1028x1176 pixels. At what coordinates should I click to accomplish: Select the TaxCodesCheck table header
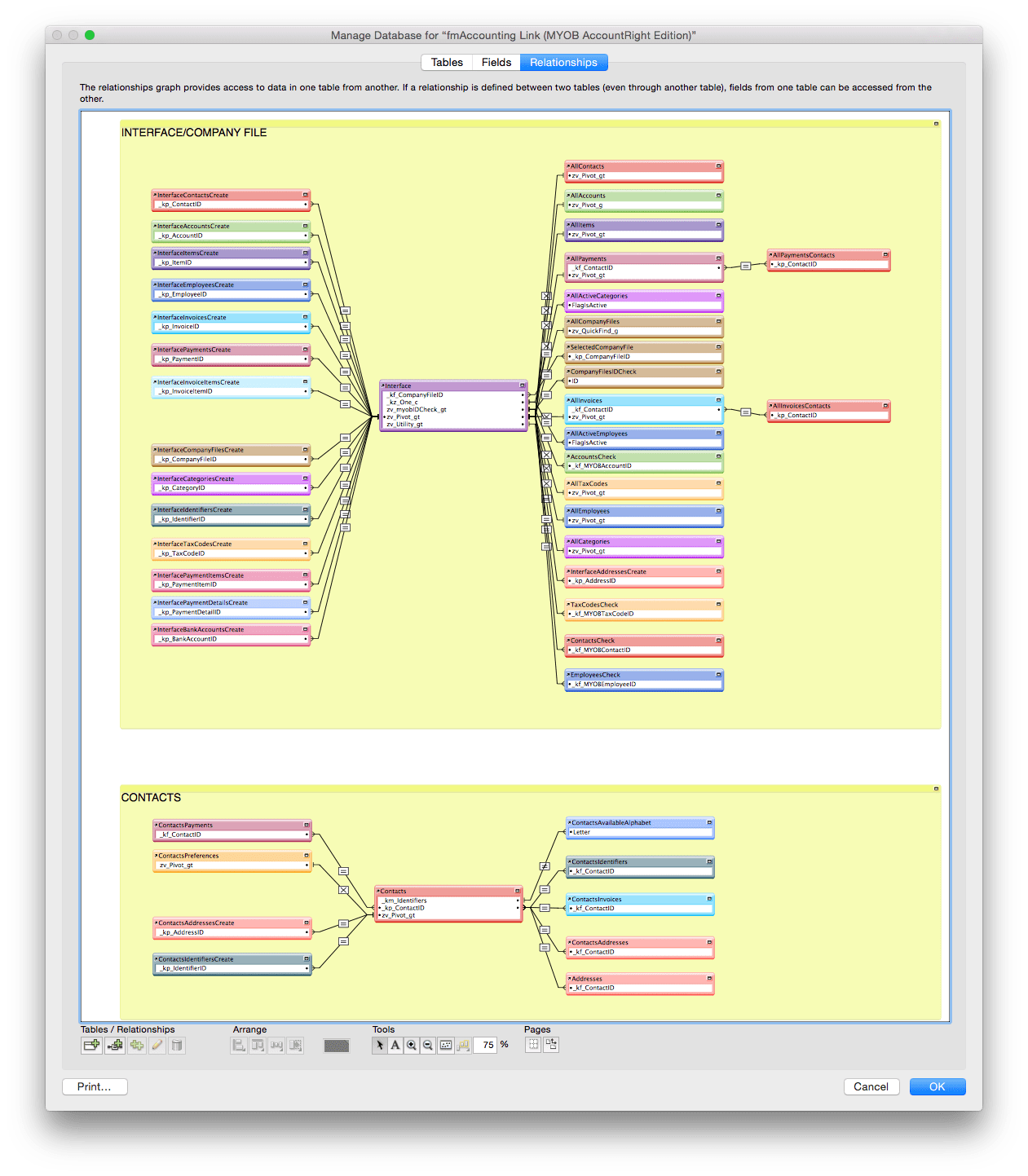[643, 605]
